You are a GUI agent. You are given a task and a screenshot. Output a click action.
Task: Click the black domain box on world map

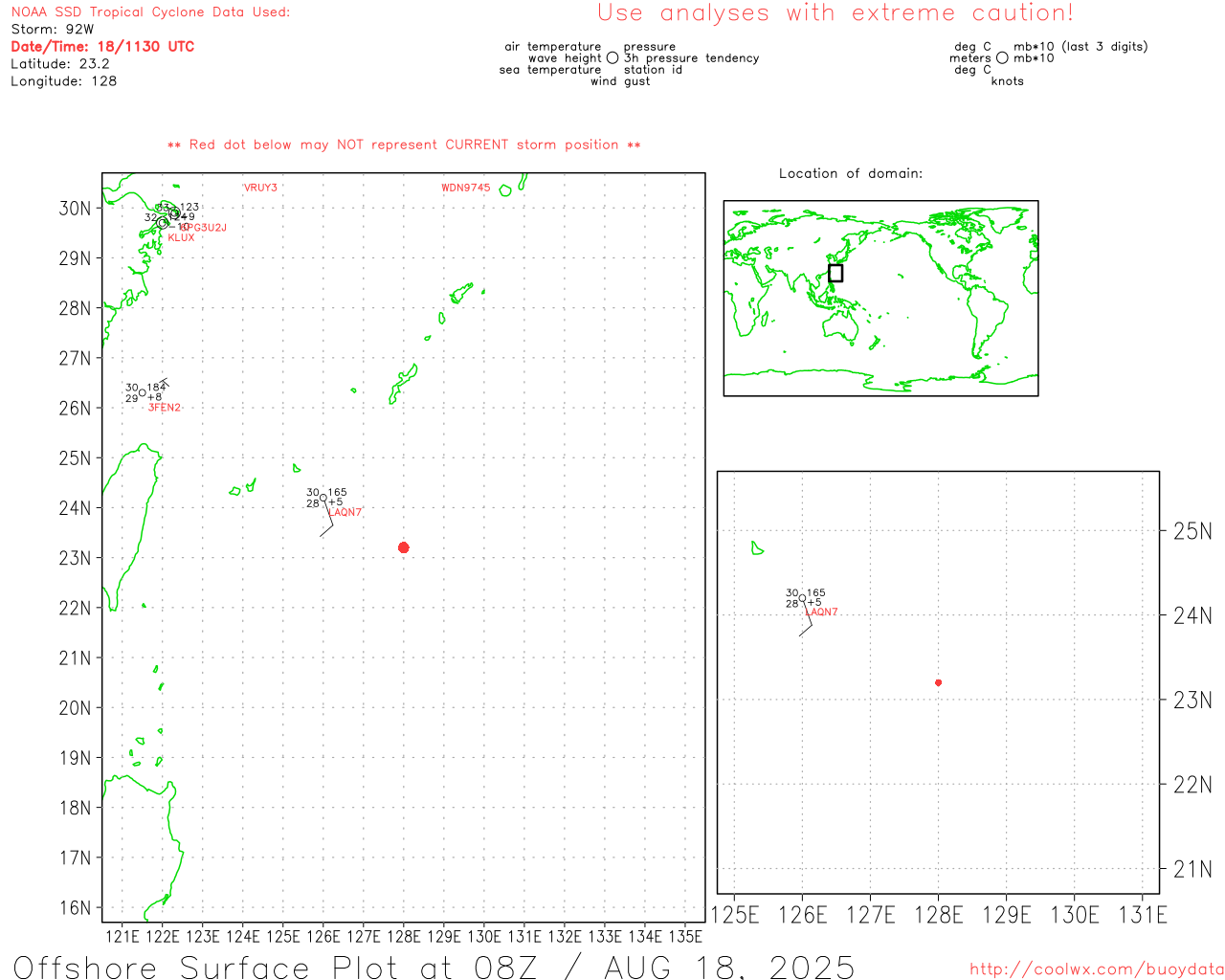coord(835,273)
